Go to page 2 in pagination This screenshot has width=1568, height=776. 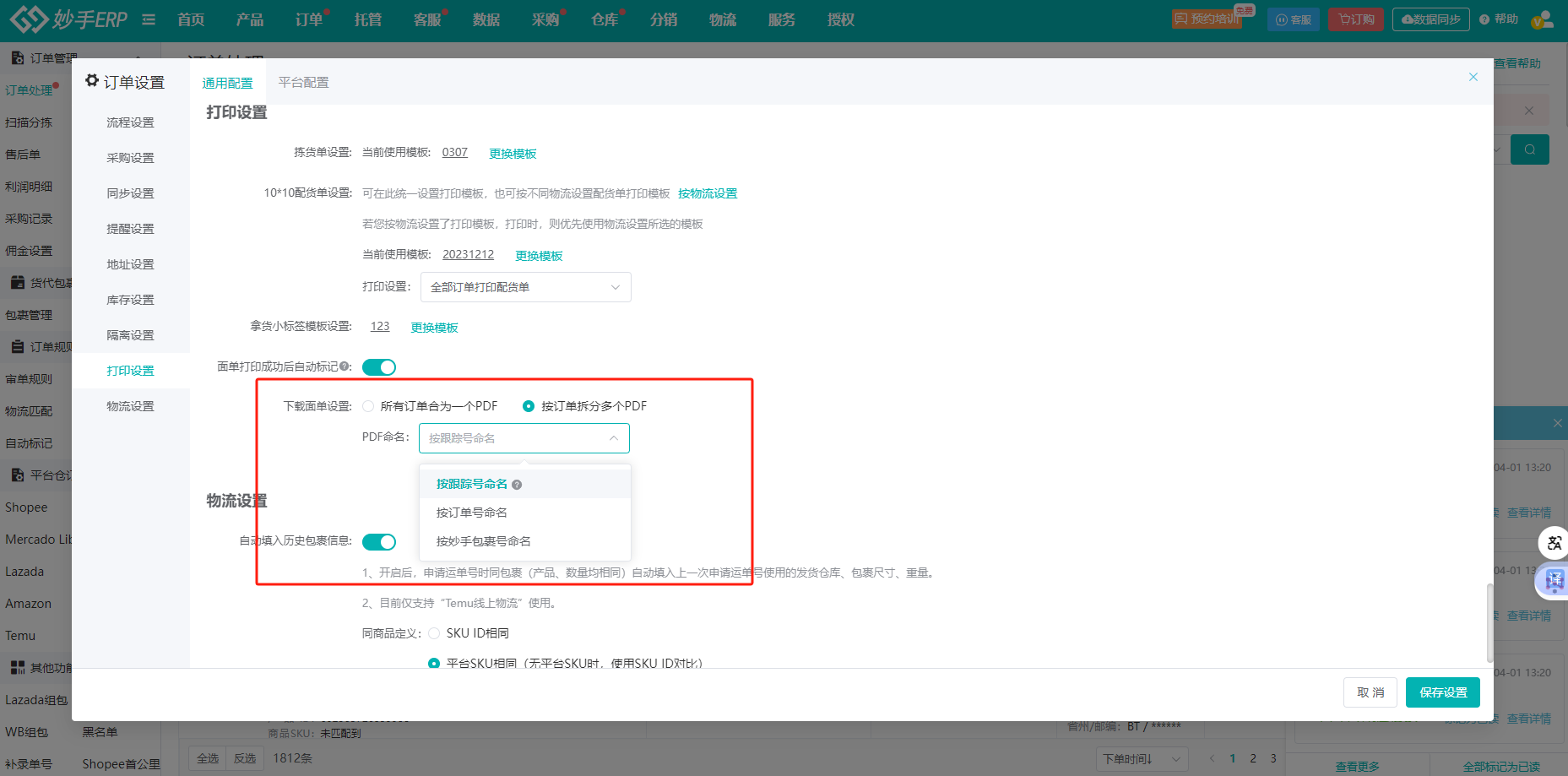pyautogui.click(x=1253, y=758)
